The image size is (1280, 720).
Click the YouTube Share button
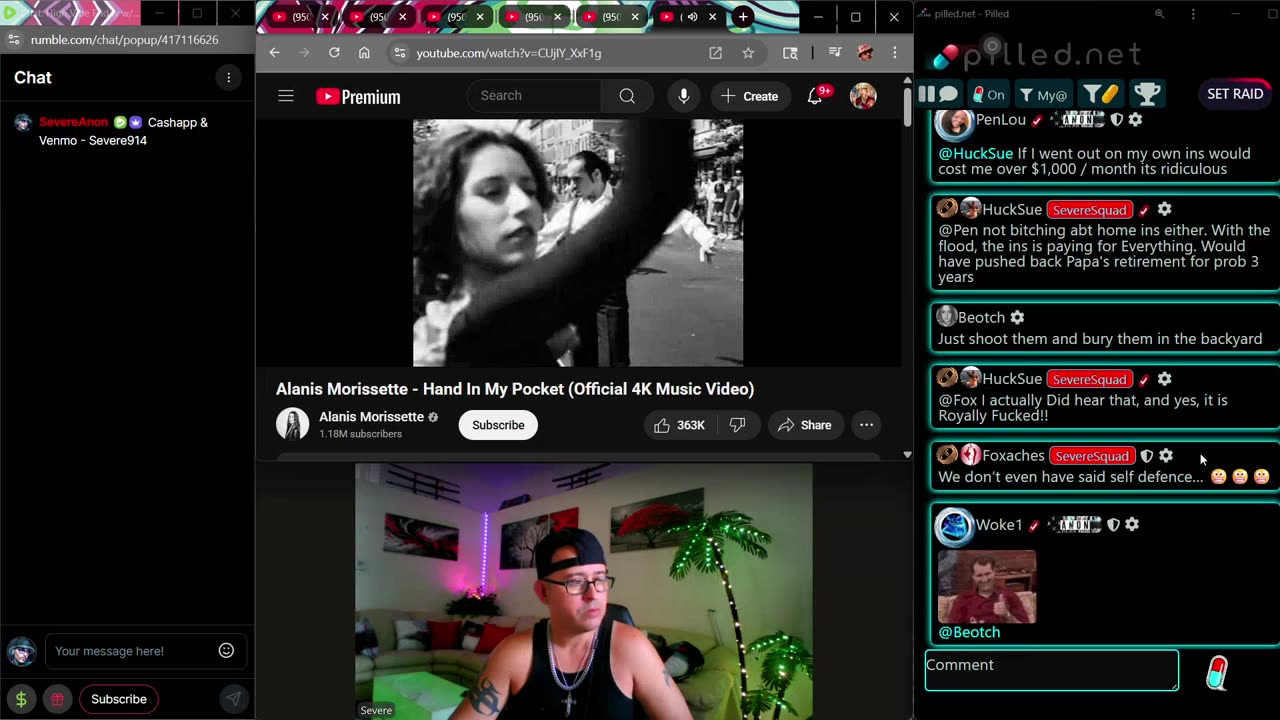805,425
